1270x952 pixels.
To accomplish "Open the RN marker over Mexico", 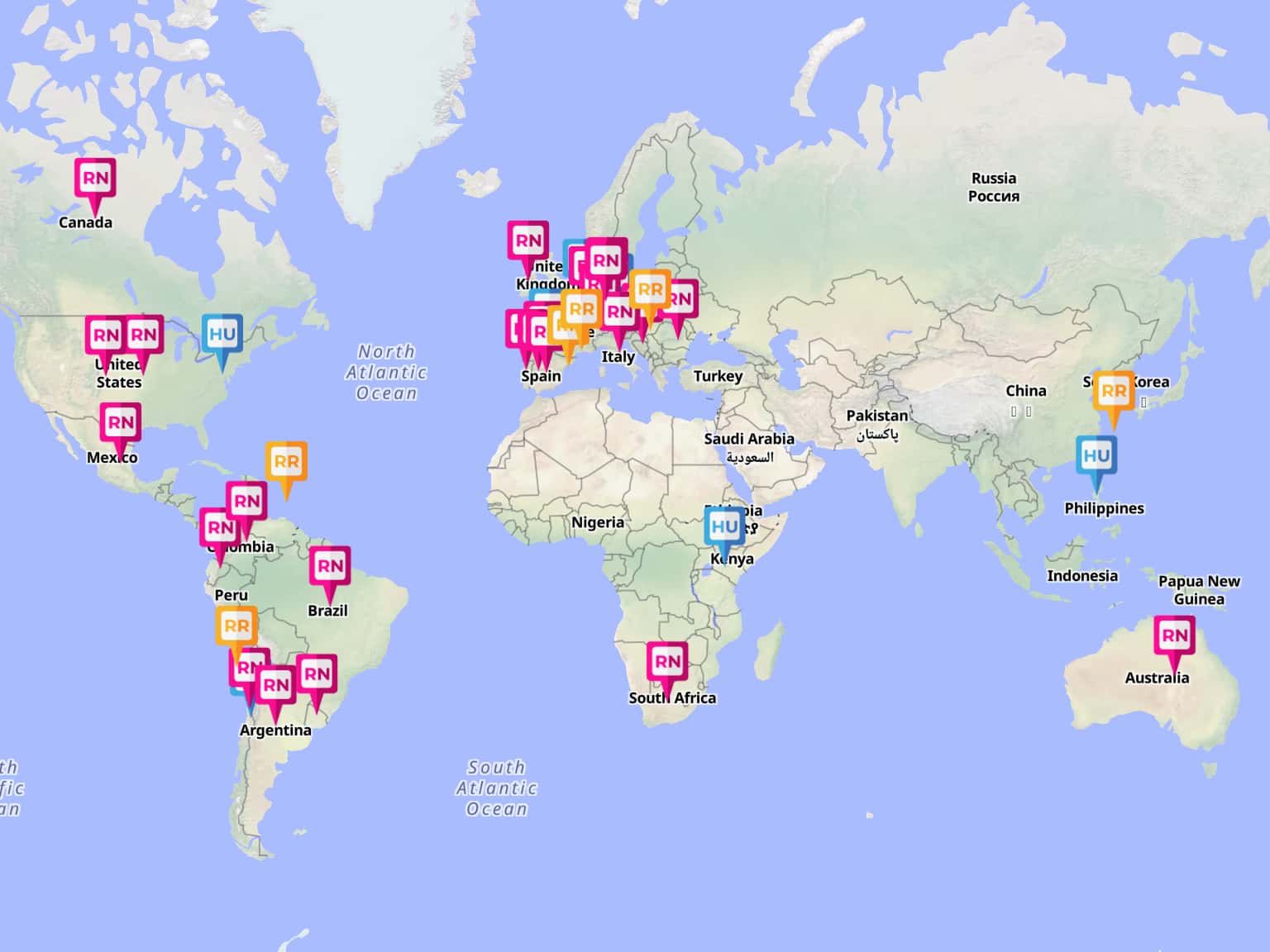I will click(121, 423).
